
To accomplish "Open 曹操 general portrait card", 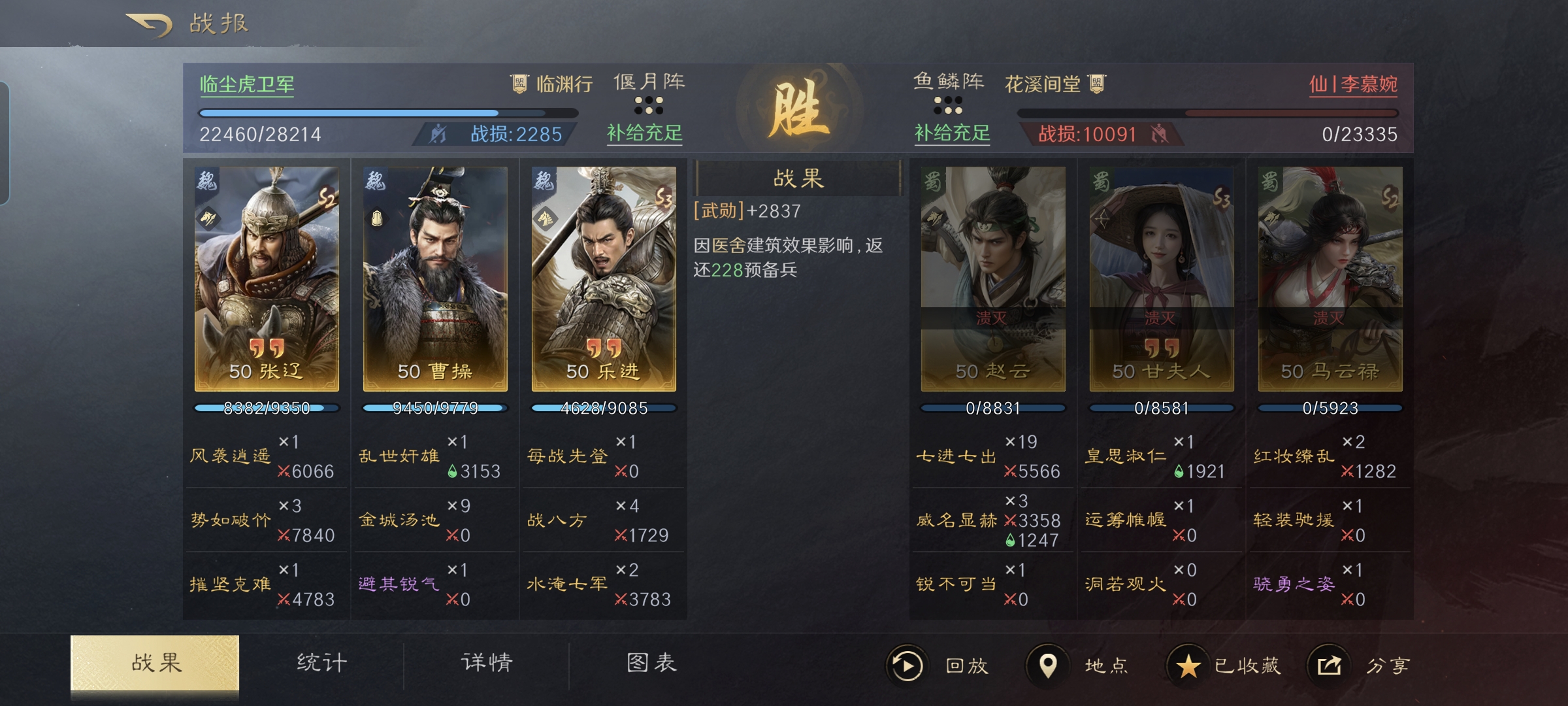I will click(x=435, y=279).
